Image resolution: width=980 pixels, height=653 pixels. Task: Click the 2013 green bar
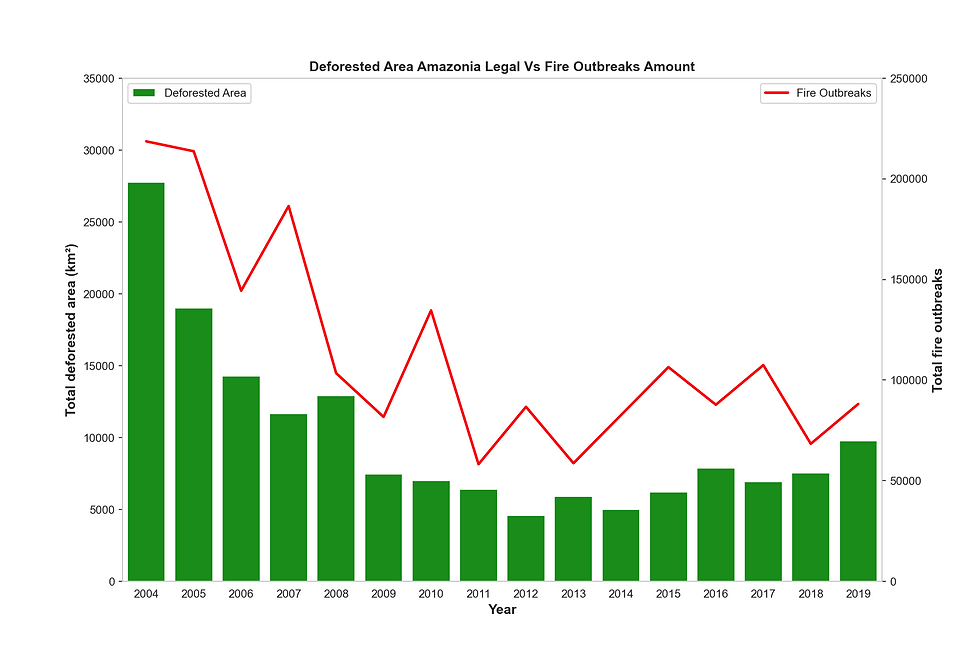(574, 539)
